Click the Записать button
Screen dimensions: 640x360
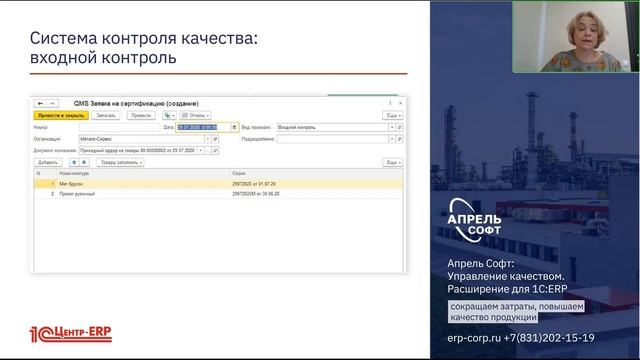pyautogui.click(x=106, y=116)
